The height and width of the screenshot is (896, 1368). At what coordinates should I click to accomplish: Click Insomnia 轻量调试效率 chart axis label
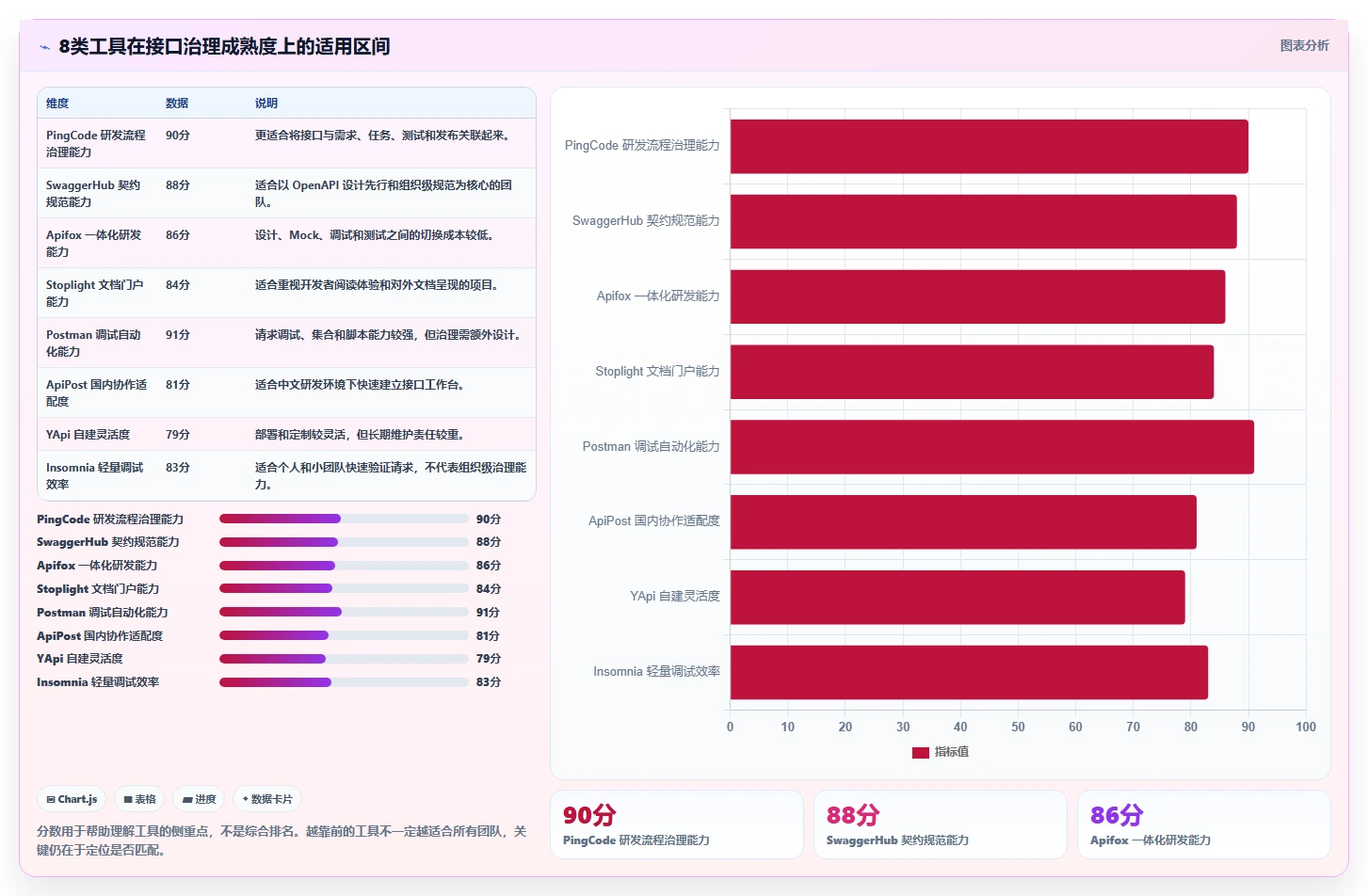tap(656, 672)
